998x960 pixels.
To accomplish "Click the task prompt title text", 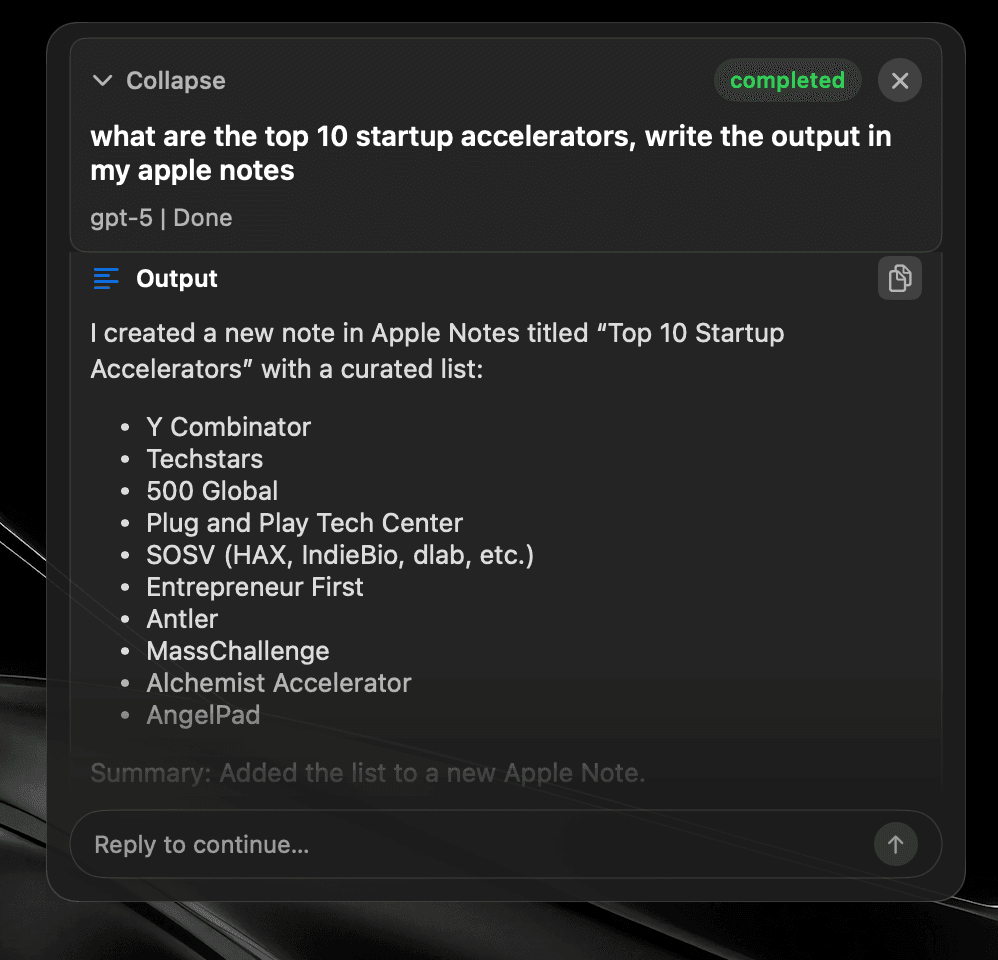I will click(491, 153).
